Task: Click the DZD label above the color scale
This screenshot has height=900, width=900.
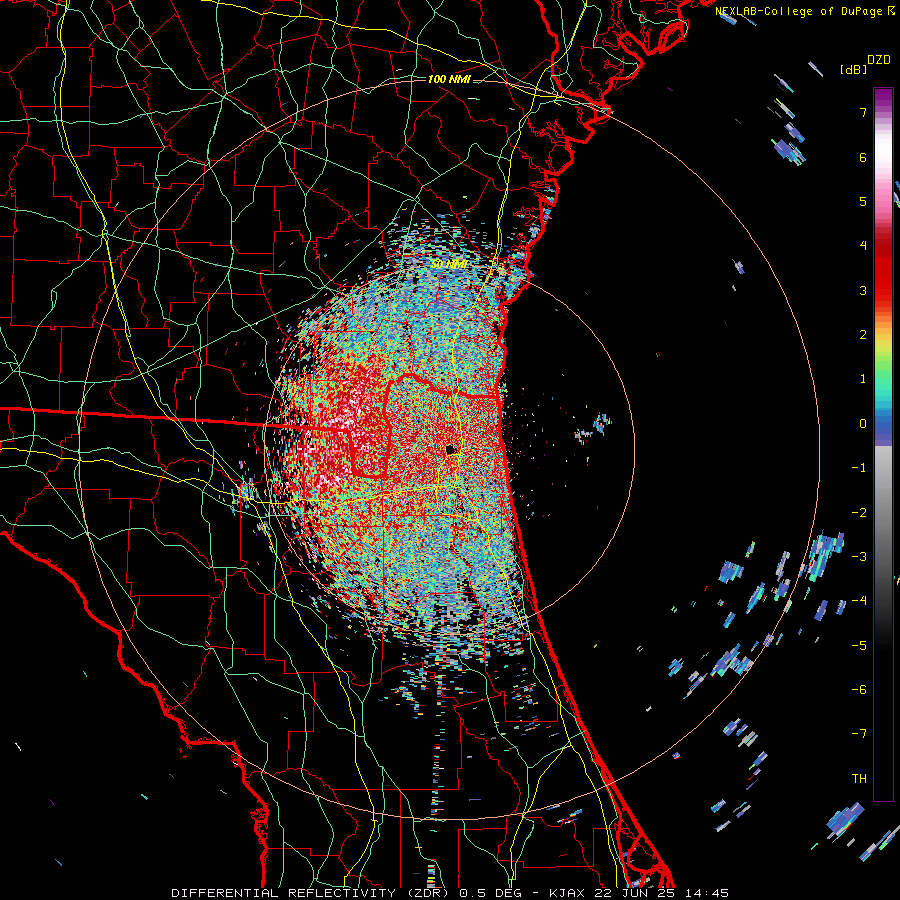Action: pyautogui.click(x=879, y=60)
